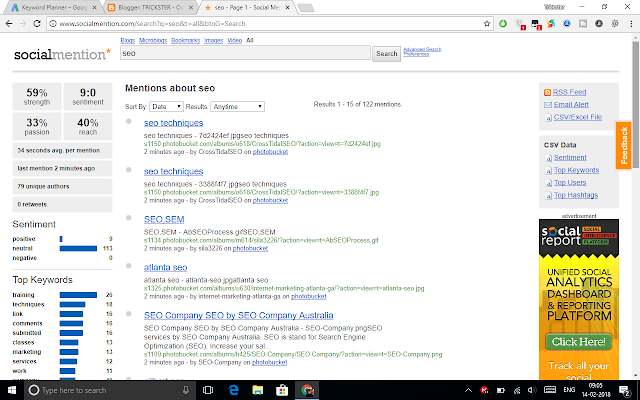Open the atlanta seo result
640x400 pixels.
click(x=165, y=268)
